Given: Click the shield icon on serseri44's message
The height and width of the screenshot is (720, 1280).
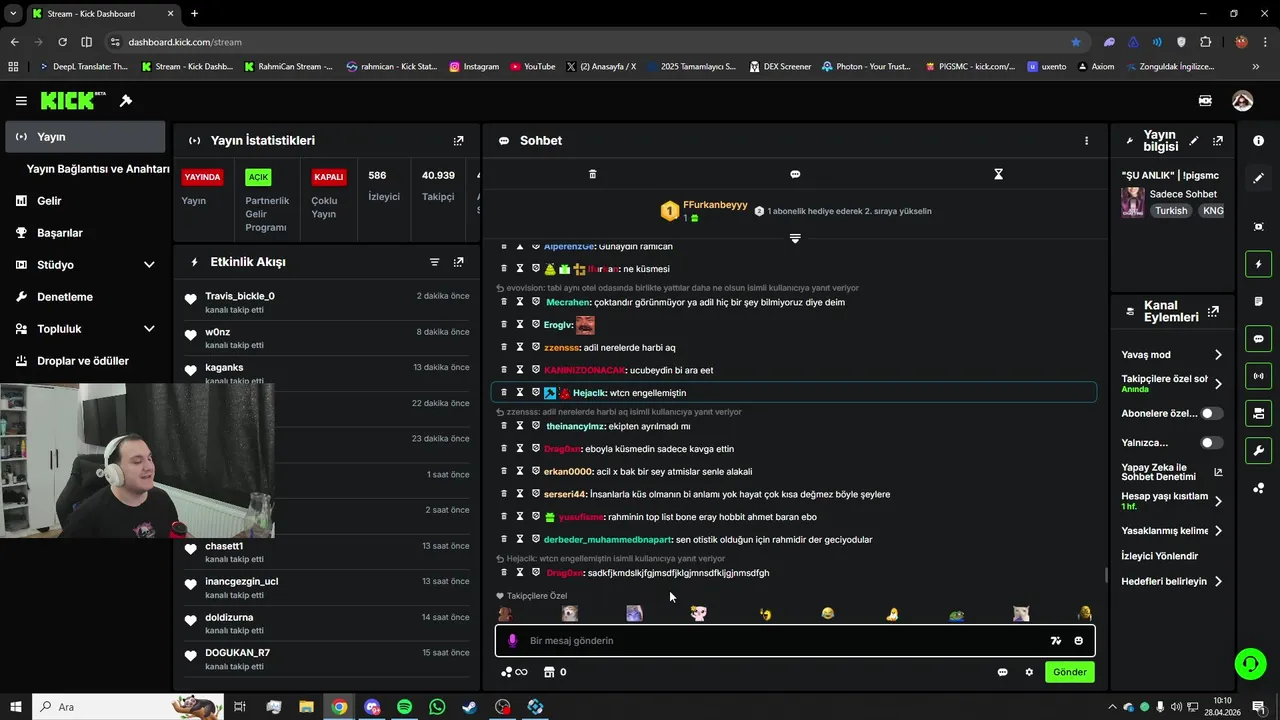Looking at the screenshot, I should pos(536,494).
